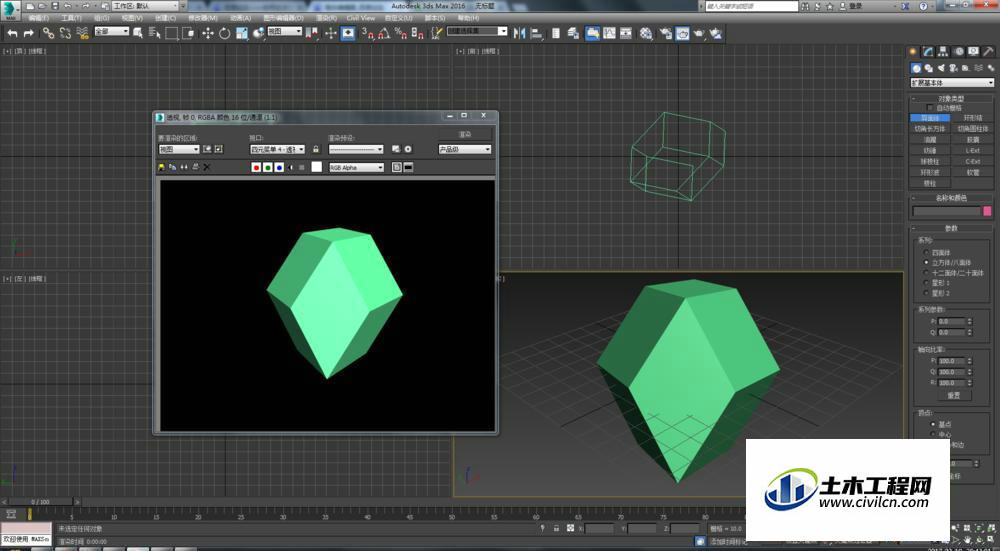The image size is (1000, 551).
Task: Select the Tetra (四面体) family radio button
Action: 926,253
